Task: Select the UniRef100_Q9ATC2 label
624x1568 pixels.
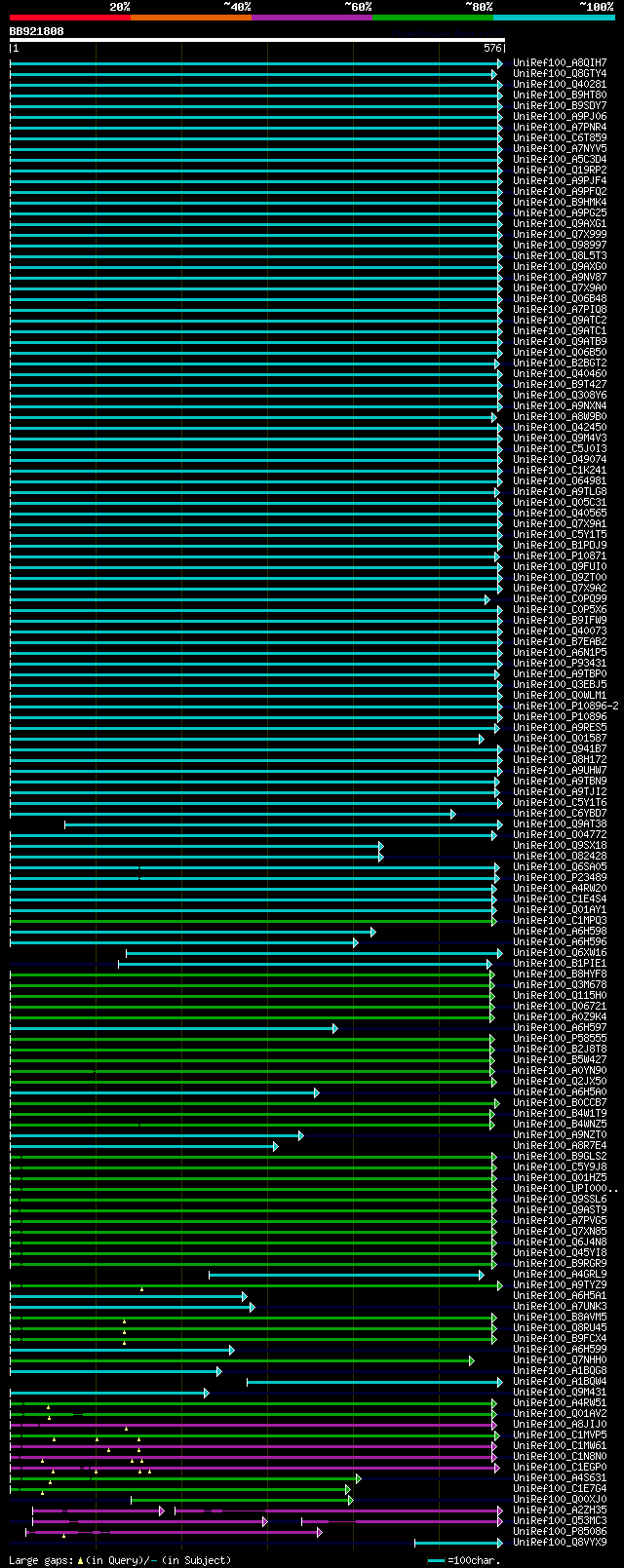Action: (x=560, y=320)
